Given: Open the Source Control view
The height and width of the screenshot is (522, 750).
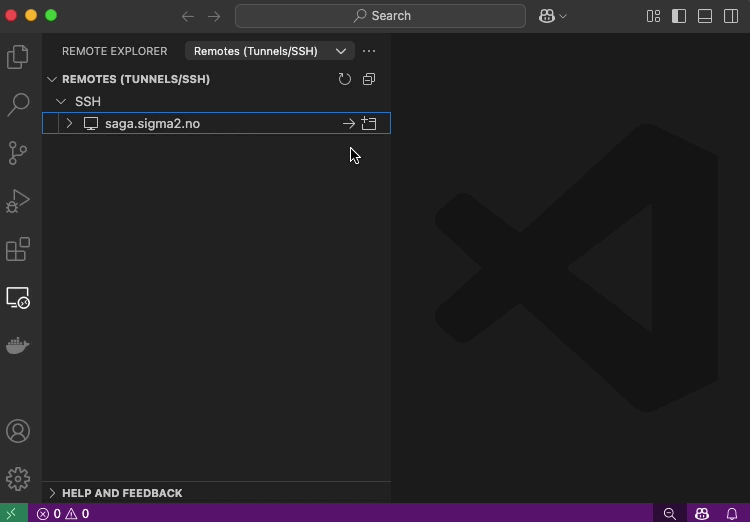Looking at the screenshot, I should (x=18, y=153).
